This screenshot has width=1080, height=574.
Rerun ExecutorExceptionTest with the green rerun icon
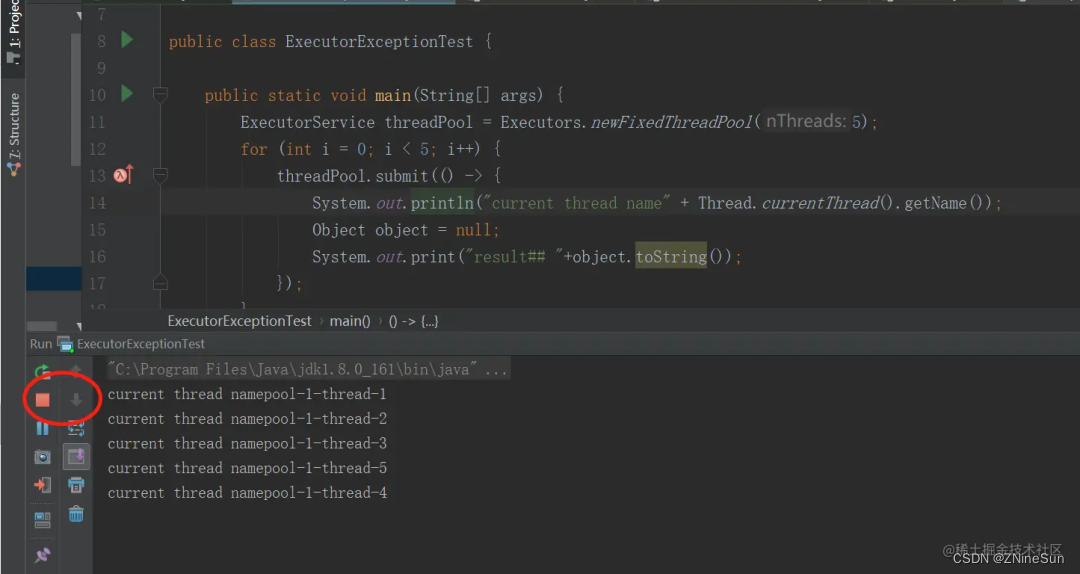(42, 371)
